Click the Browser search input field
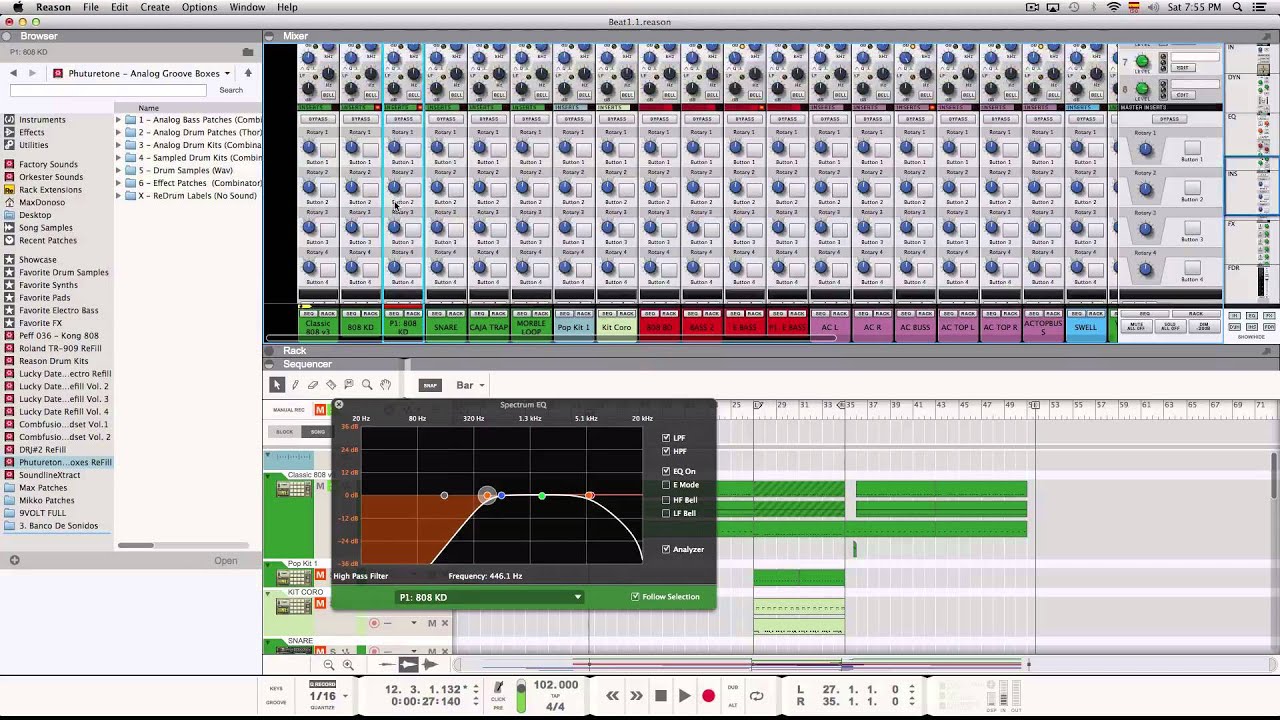 [108, 90]
